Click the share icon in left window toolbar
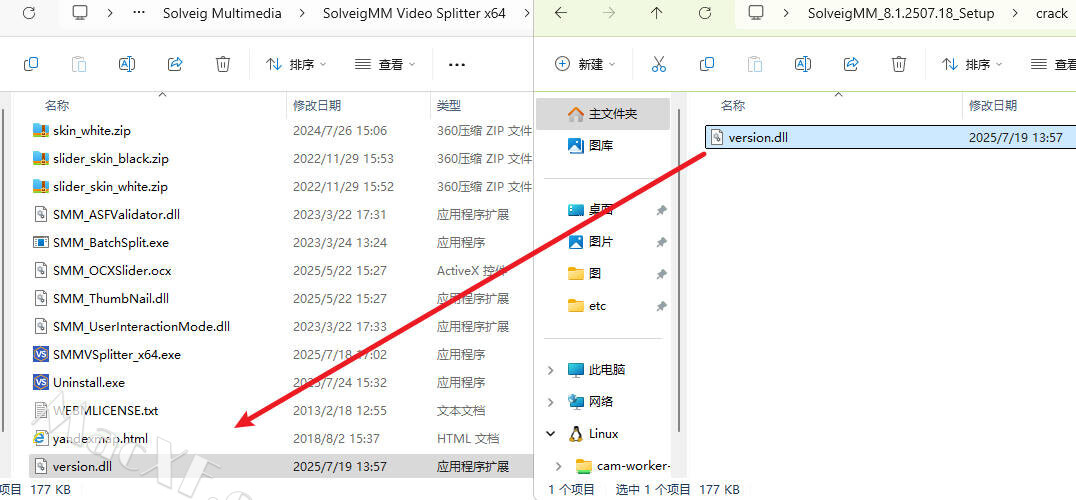The width and height of the screenshot is (1076, 500). tap(175, 64)
